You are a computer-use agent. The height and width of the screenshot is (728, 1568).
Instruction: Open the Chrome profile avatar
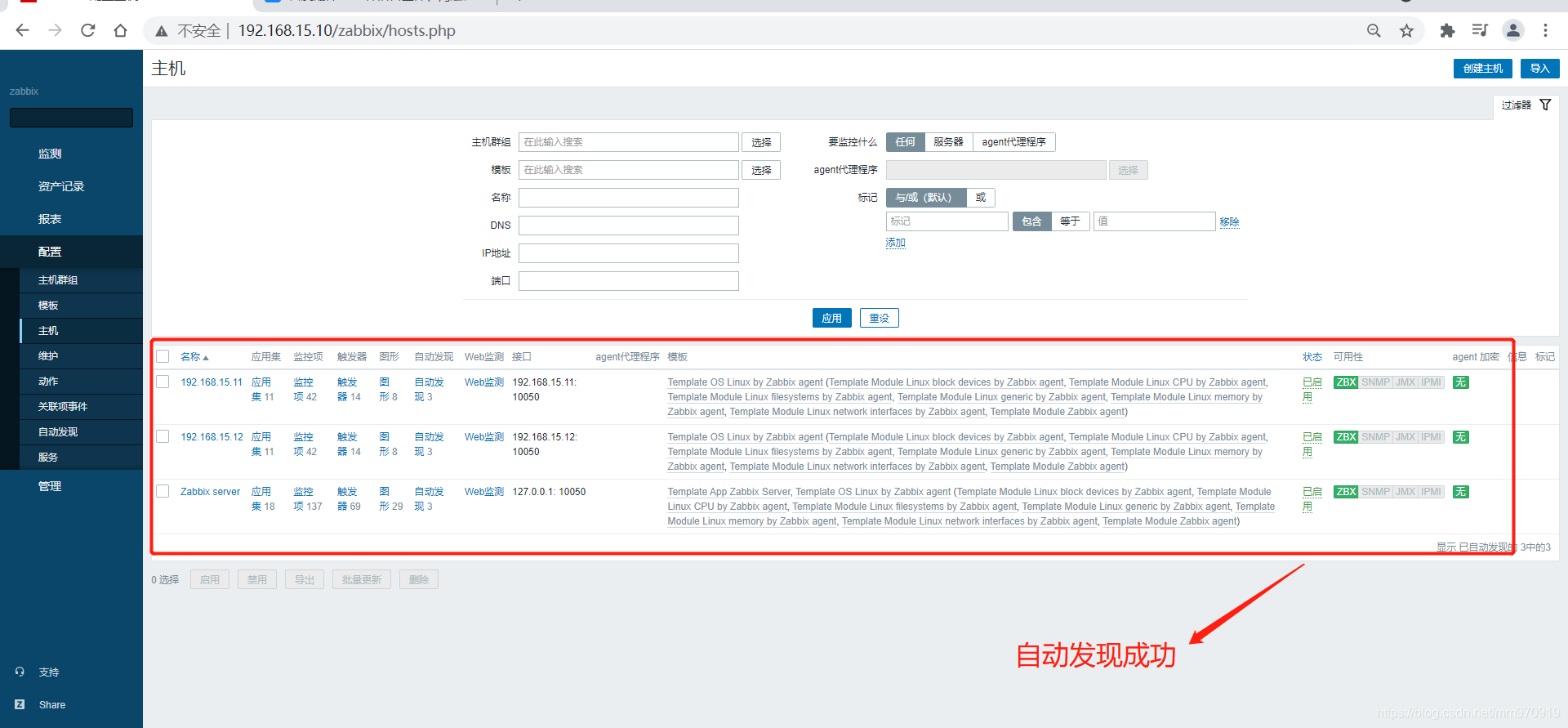(x=1513, y=30)
